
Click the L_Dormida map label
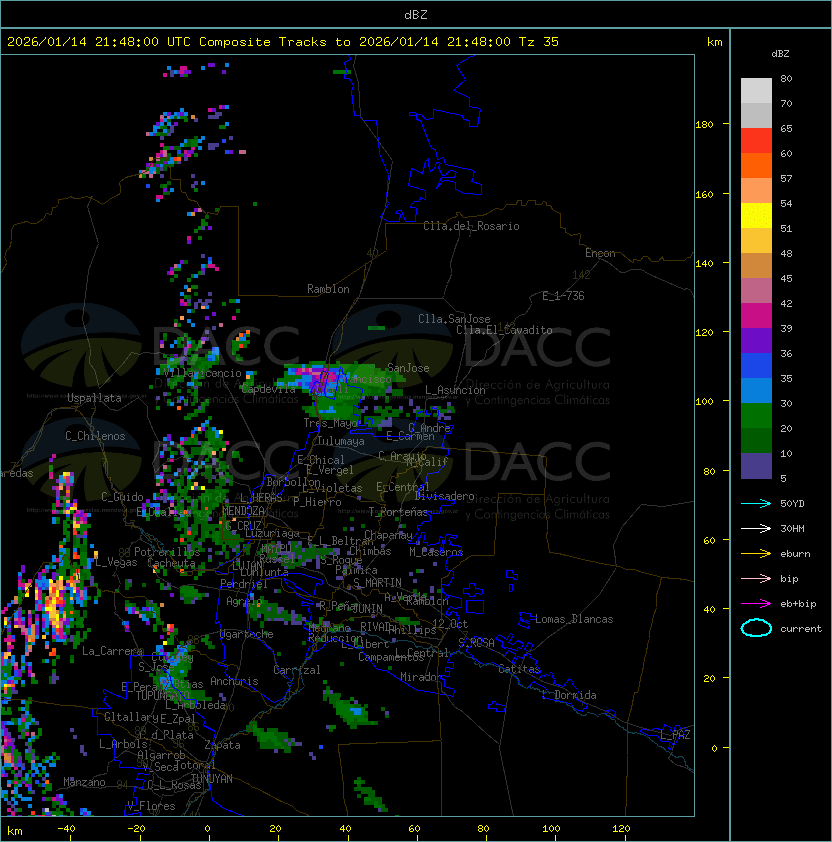pyautogui.click(x=569, y=695)
